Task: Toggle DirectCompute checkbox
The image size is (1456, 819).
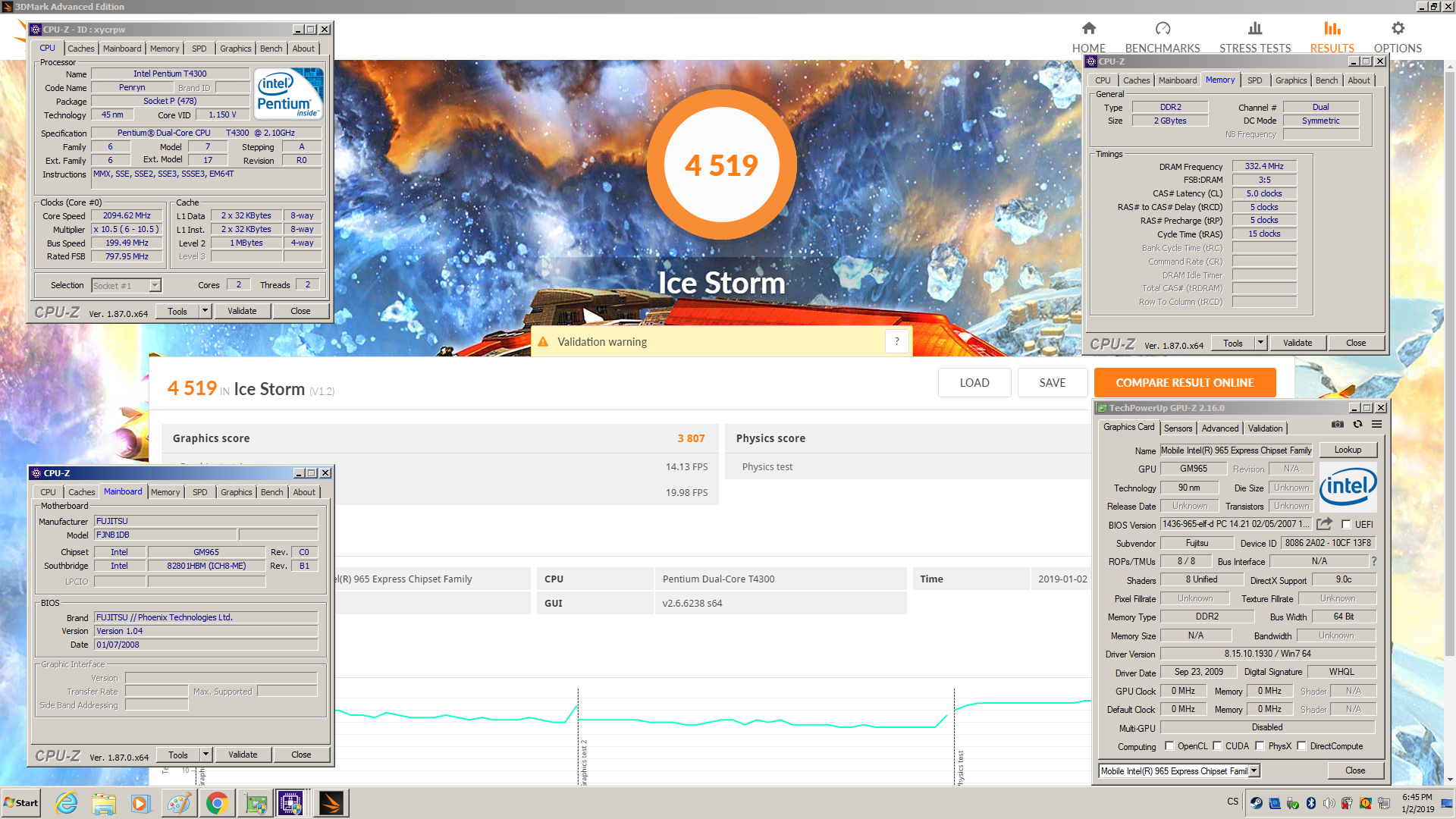Action: 1301,745
